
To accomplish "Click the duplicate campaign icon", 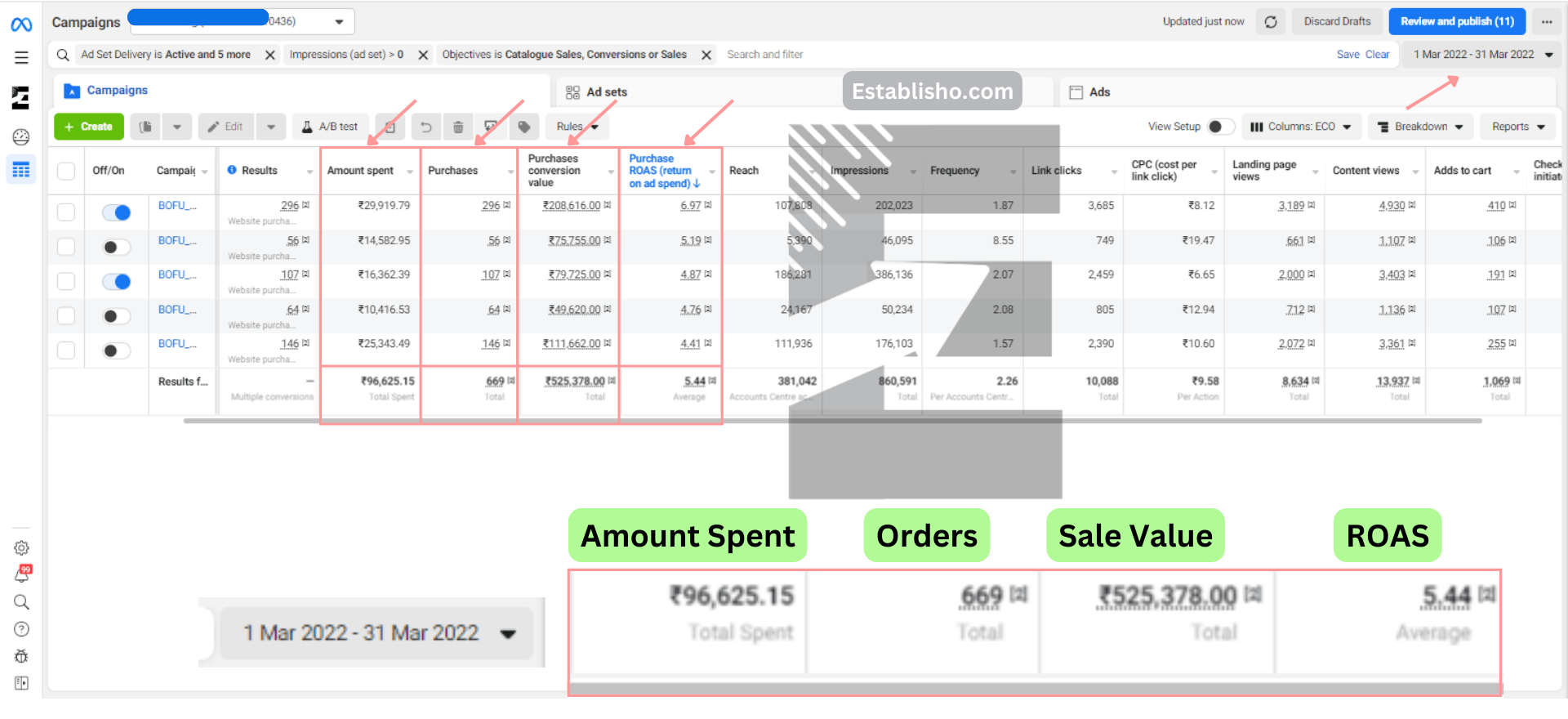I will [145, 127].
